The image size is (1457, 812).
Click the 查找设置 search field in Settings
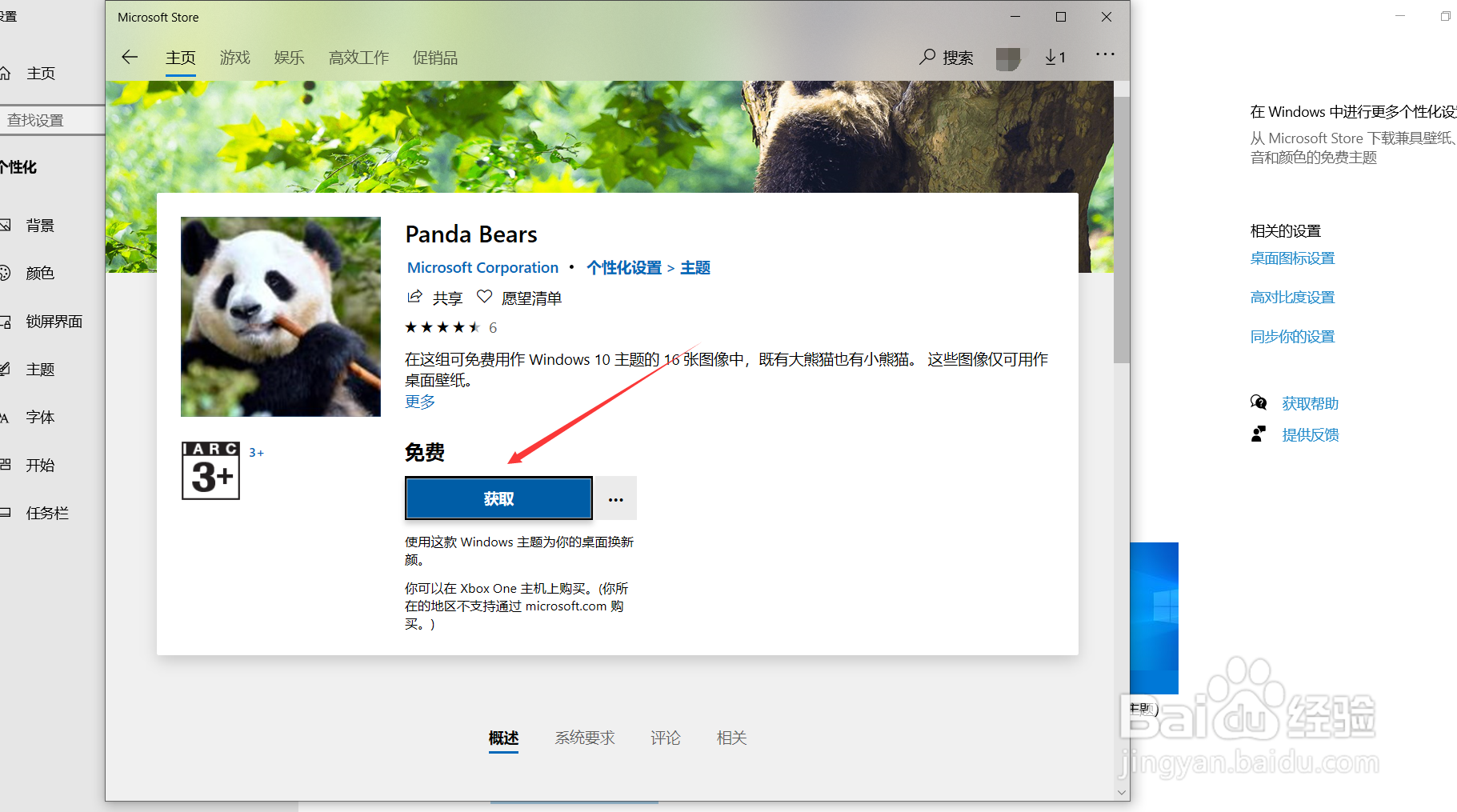(x=52, y=120)
